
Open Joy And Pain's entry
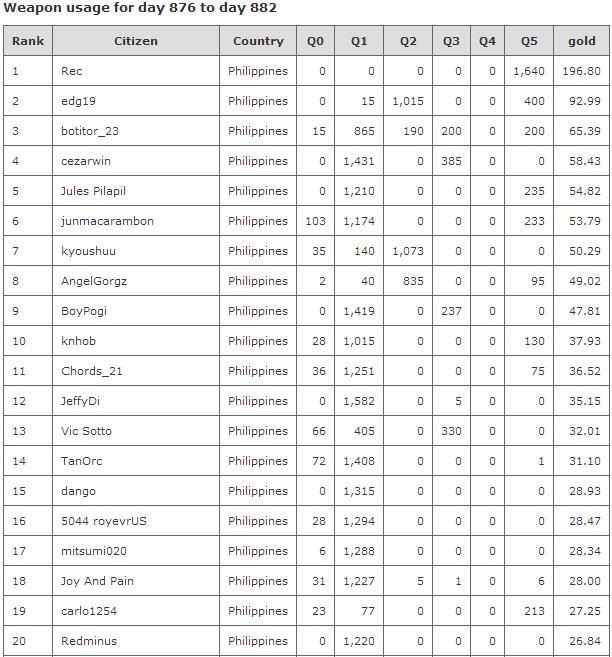tap(97, 581)
